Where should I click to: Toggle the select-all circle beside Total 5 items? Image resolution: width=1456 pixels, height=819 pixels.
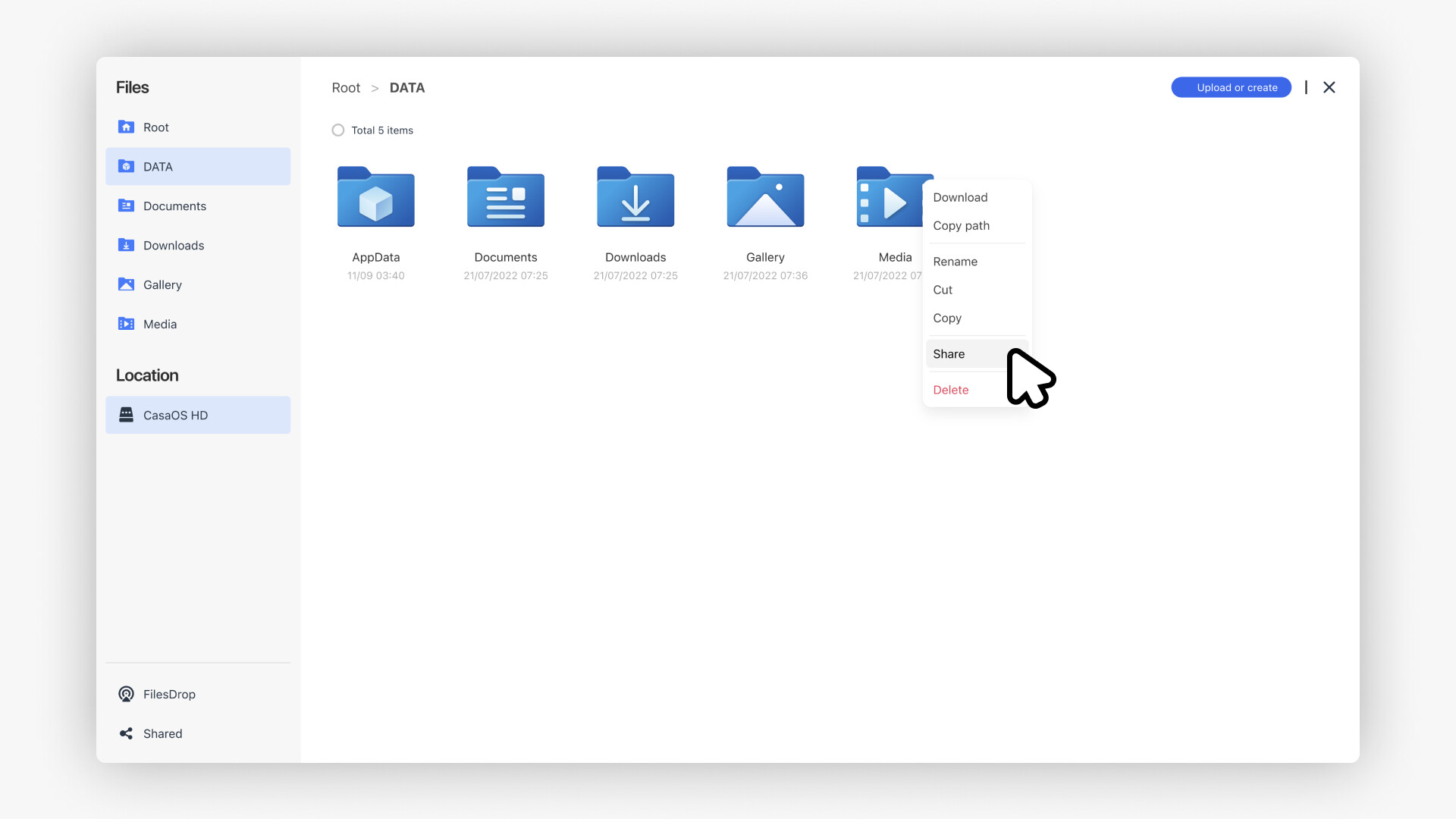click(338, 130)
